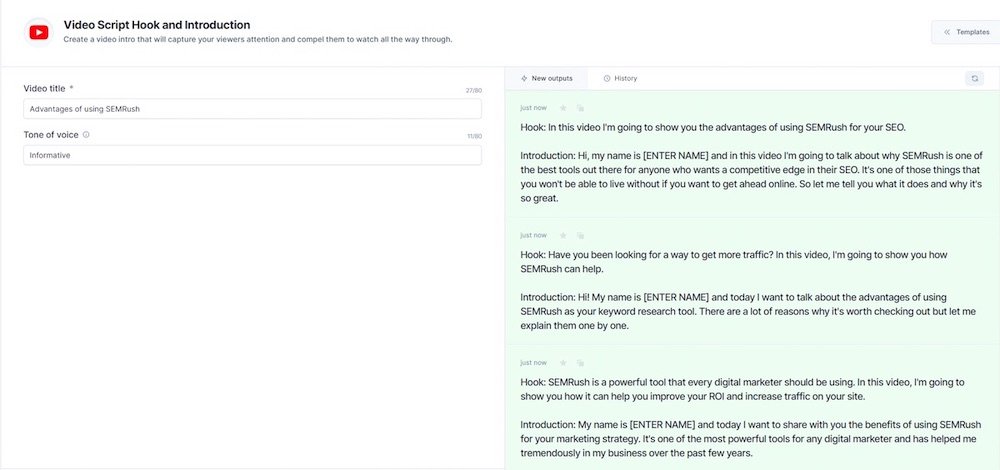Screen dimensions: 1000x470
Task: Click the 27/80 character counter
Action: tap(474, 91)
